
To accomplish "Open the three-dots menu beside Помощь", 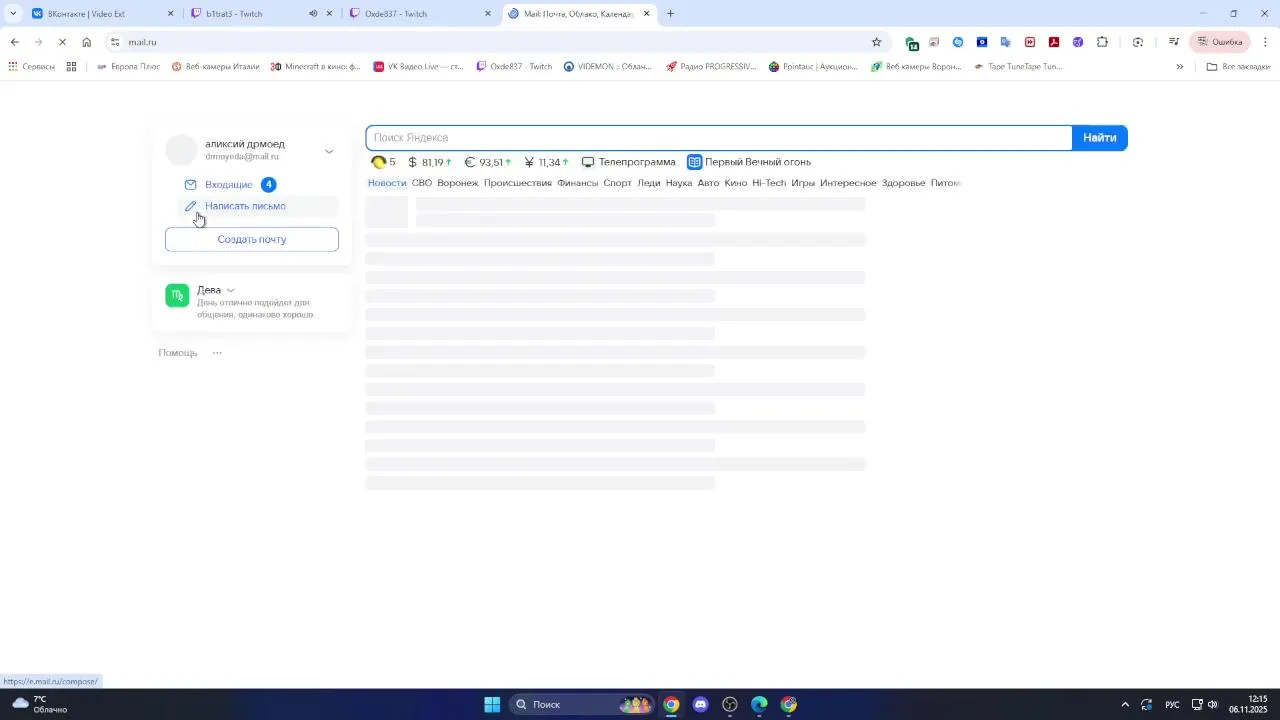I will pos(217,353).
